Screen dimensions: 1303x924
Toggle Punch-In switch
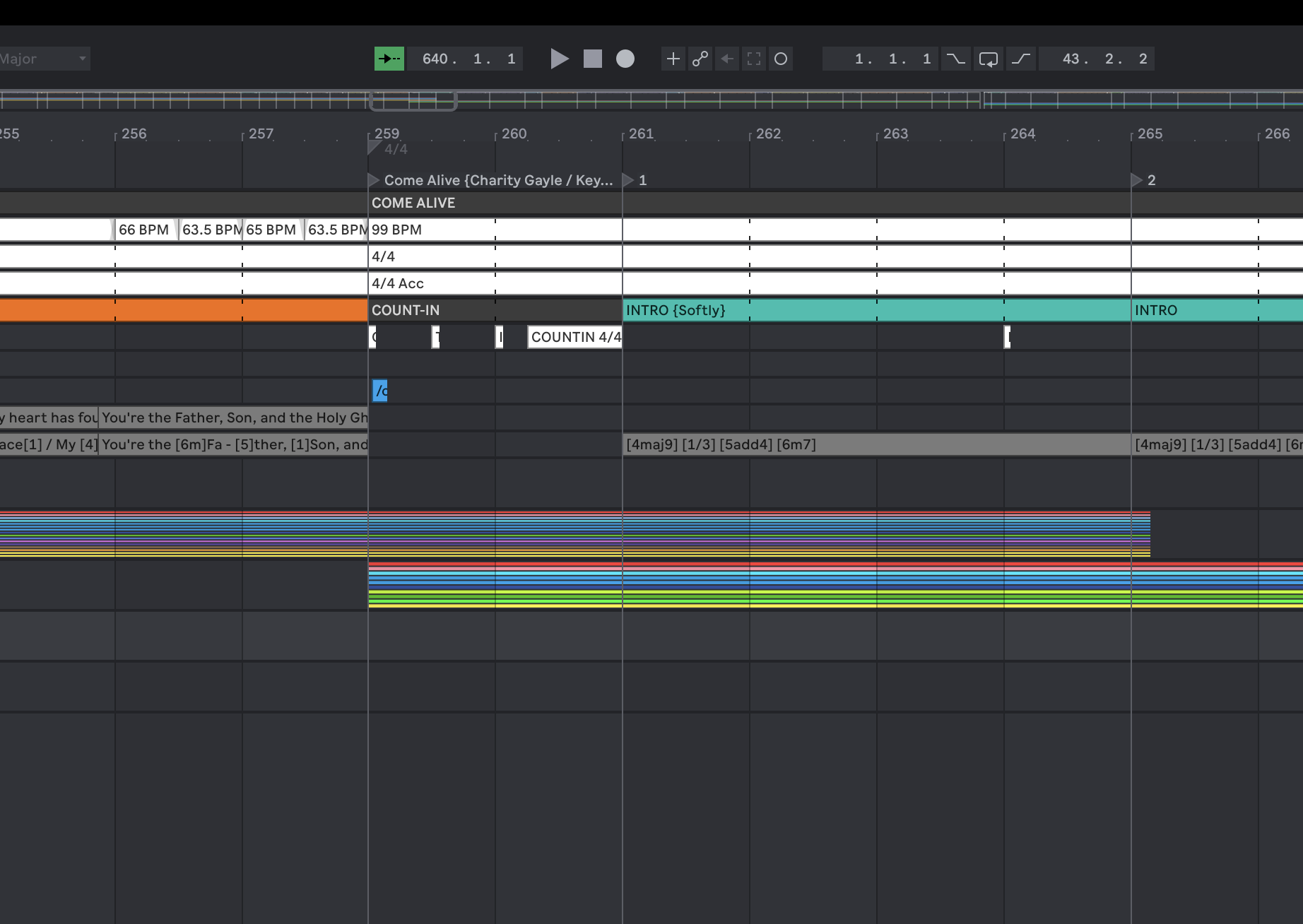point(955,59)
